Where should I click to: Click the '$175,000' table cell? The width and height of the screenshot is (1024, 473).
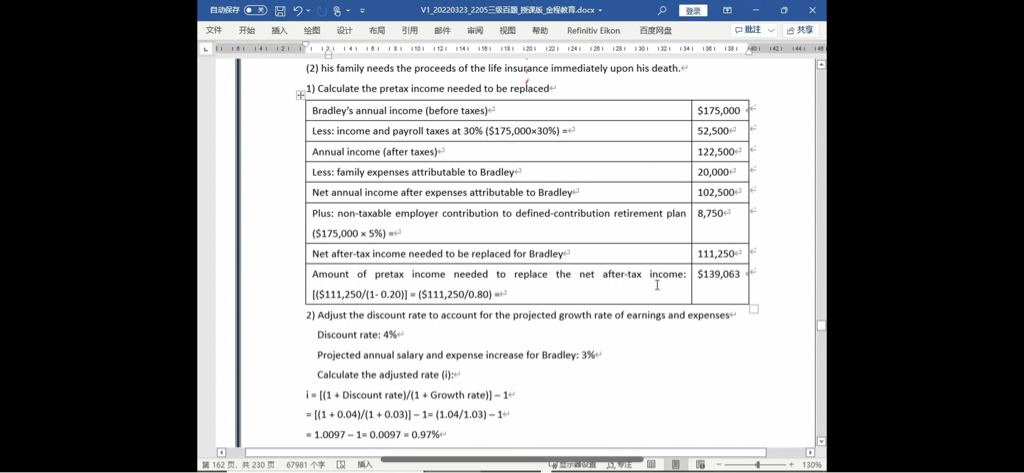tap(720, 110)
